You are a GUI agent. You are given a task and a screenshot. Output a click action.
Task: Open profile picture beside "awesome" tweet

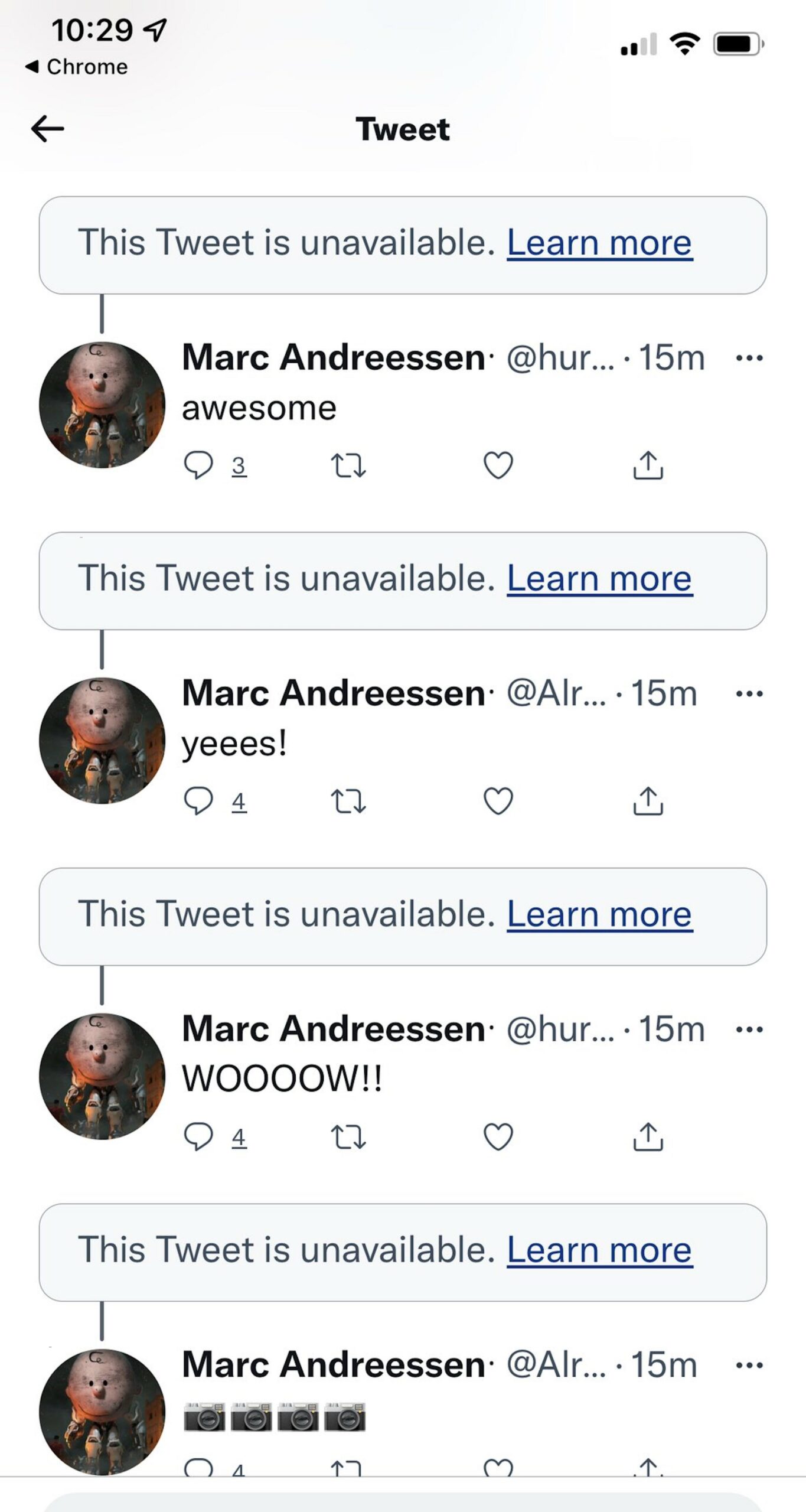point(102,405)
